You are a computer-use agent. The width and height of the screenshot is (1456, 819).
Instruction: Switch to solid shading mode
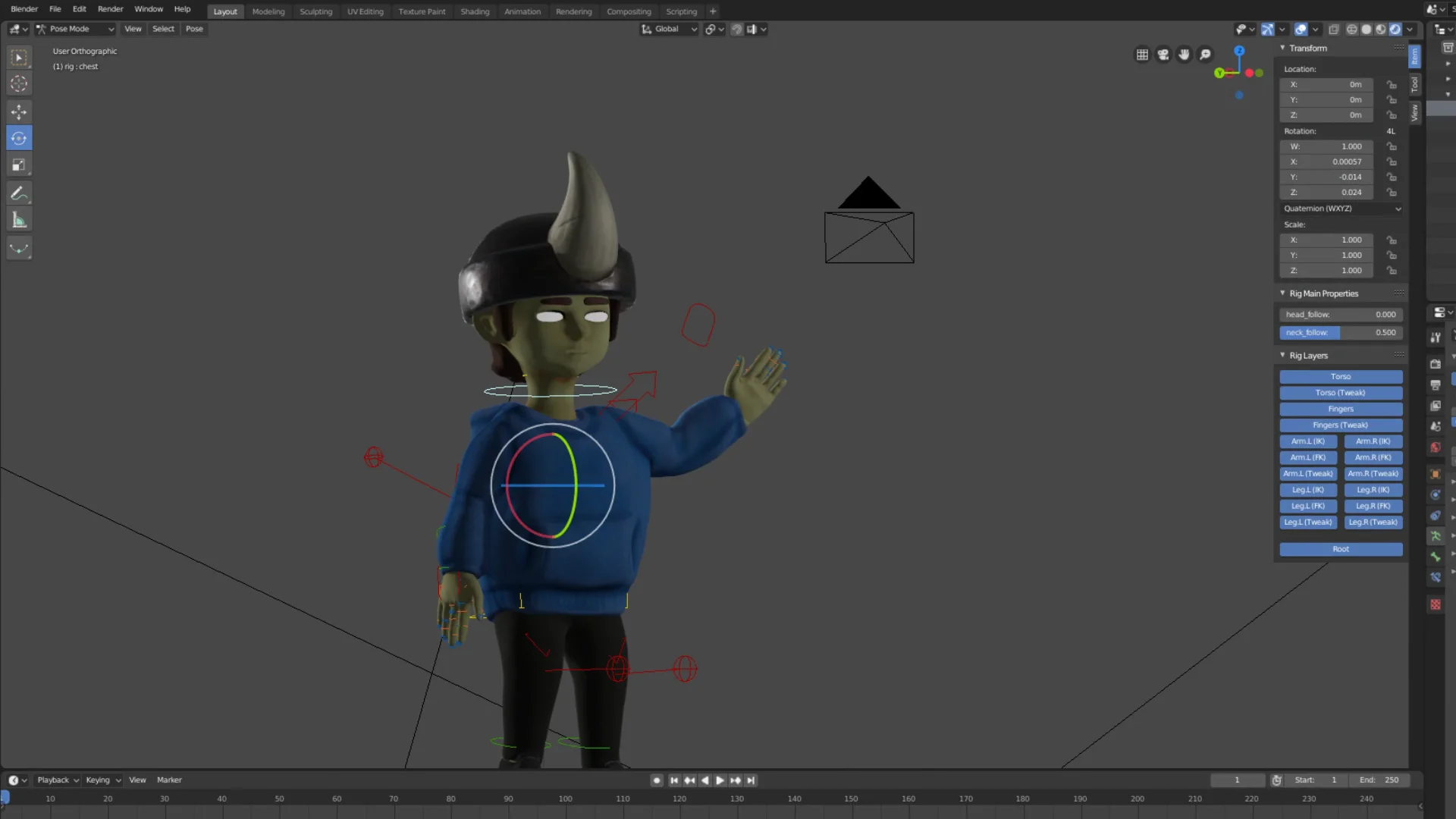1367,30
